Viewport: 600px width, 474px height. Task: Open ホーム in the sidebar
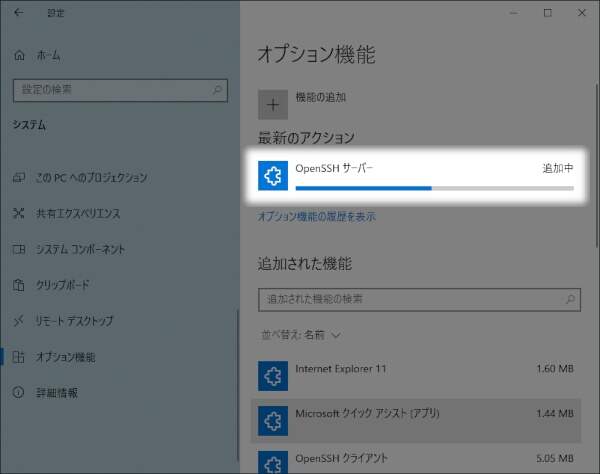pyautogui.click(x=48, y=56)
